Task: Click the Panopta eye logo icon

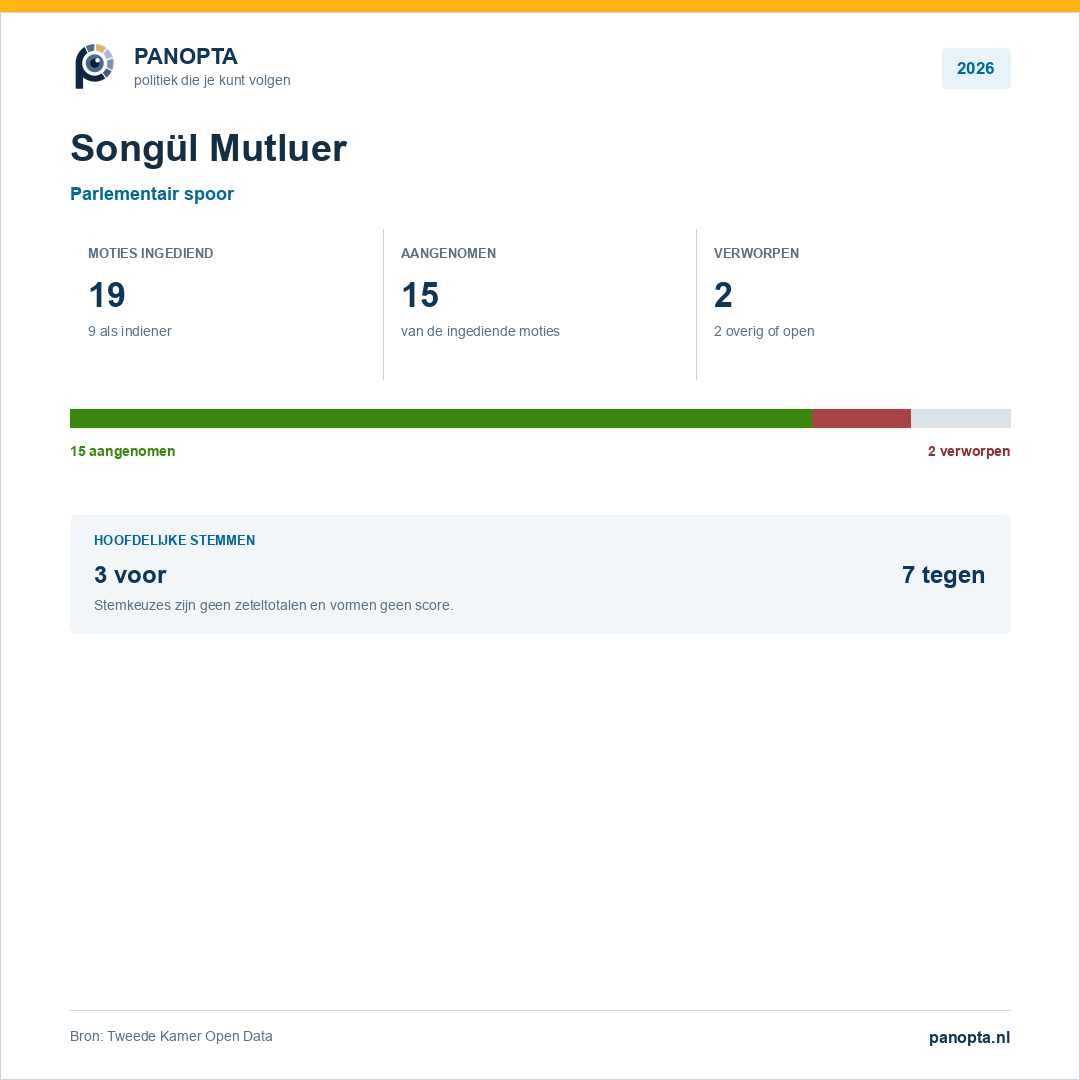Action: pos(94,66)
